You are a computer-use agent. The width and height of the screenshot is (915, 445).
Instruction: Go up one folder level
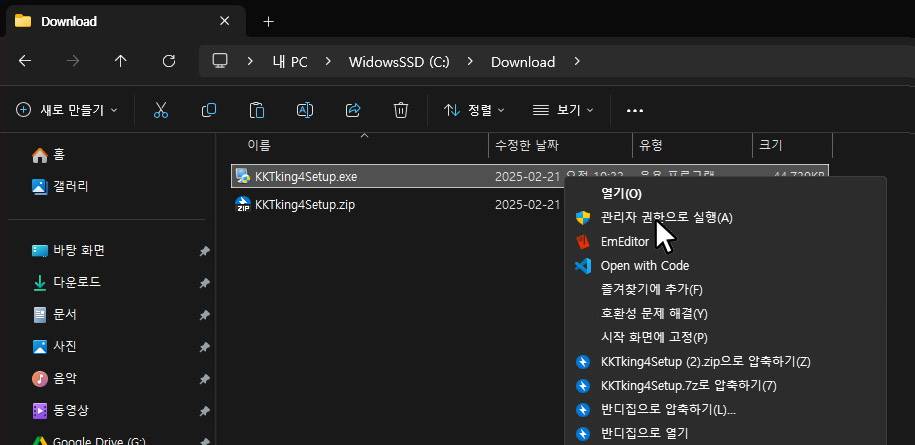tap(121, 61)
